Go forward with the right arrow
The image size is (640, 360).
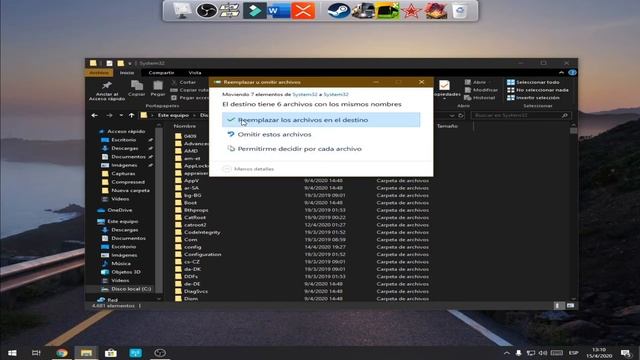click(109, 116)
